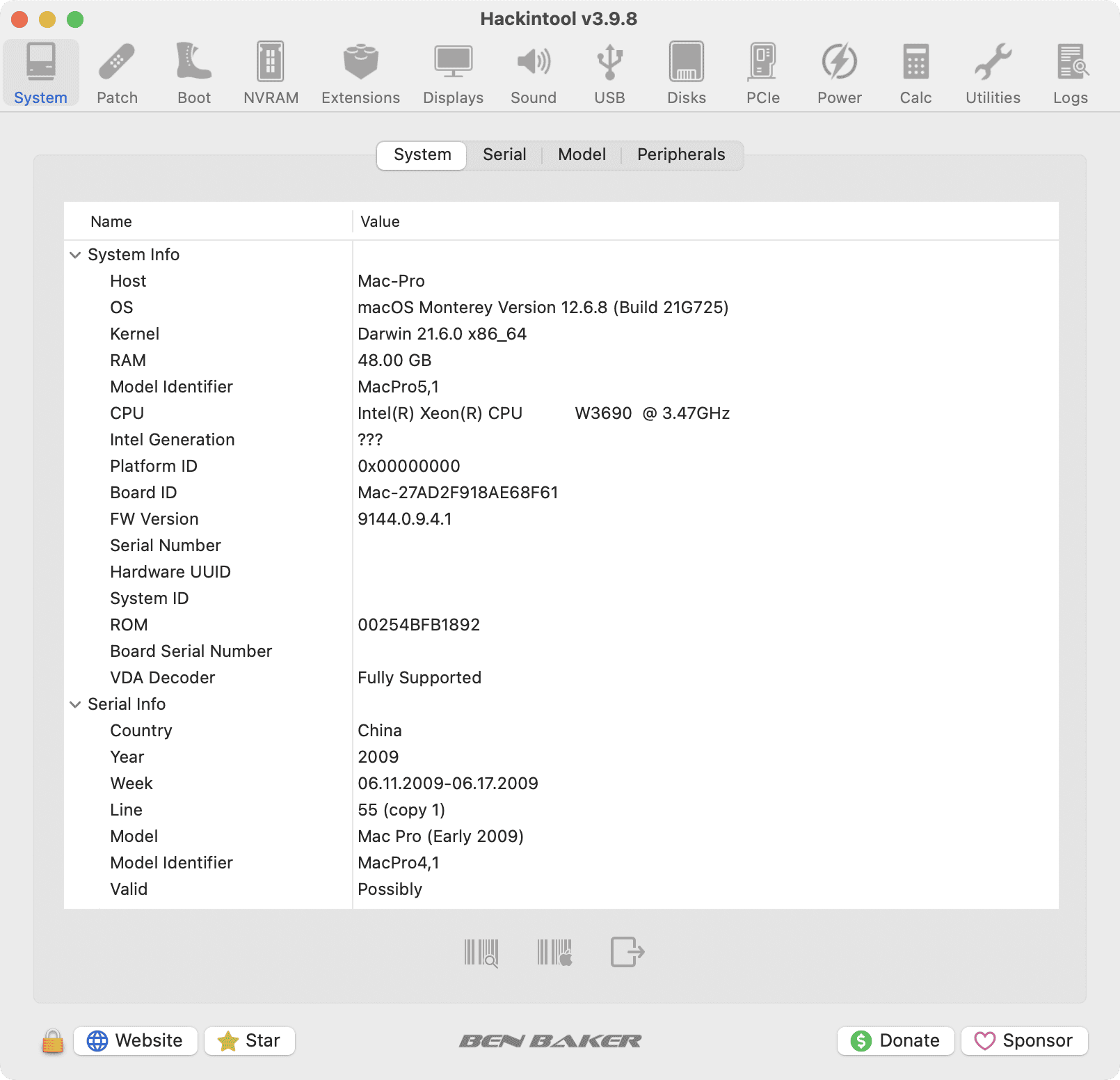Click the value MacPro4,1

pyautogui.click(x=399, y=863)
